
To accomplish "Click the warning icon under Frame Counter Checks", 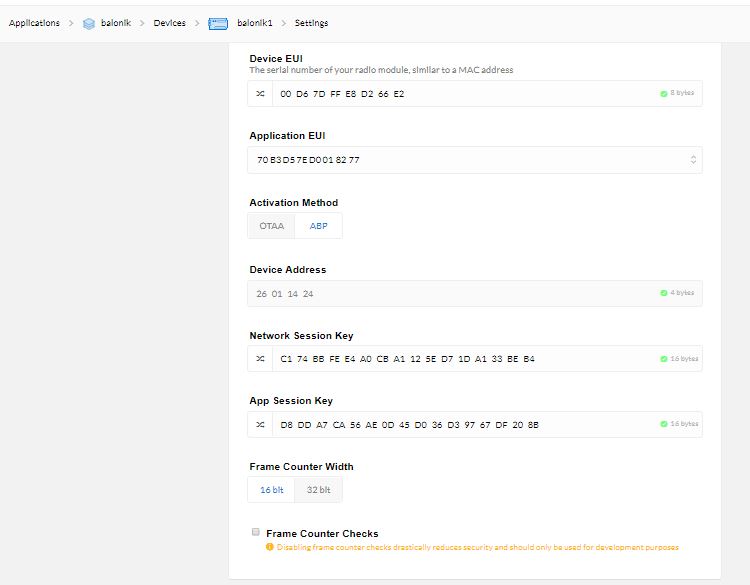I will (269, 547).
